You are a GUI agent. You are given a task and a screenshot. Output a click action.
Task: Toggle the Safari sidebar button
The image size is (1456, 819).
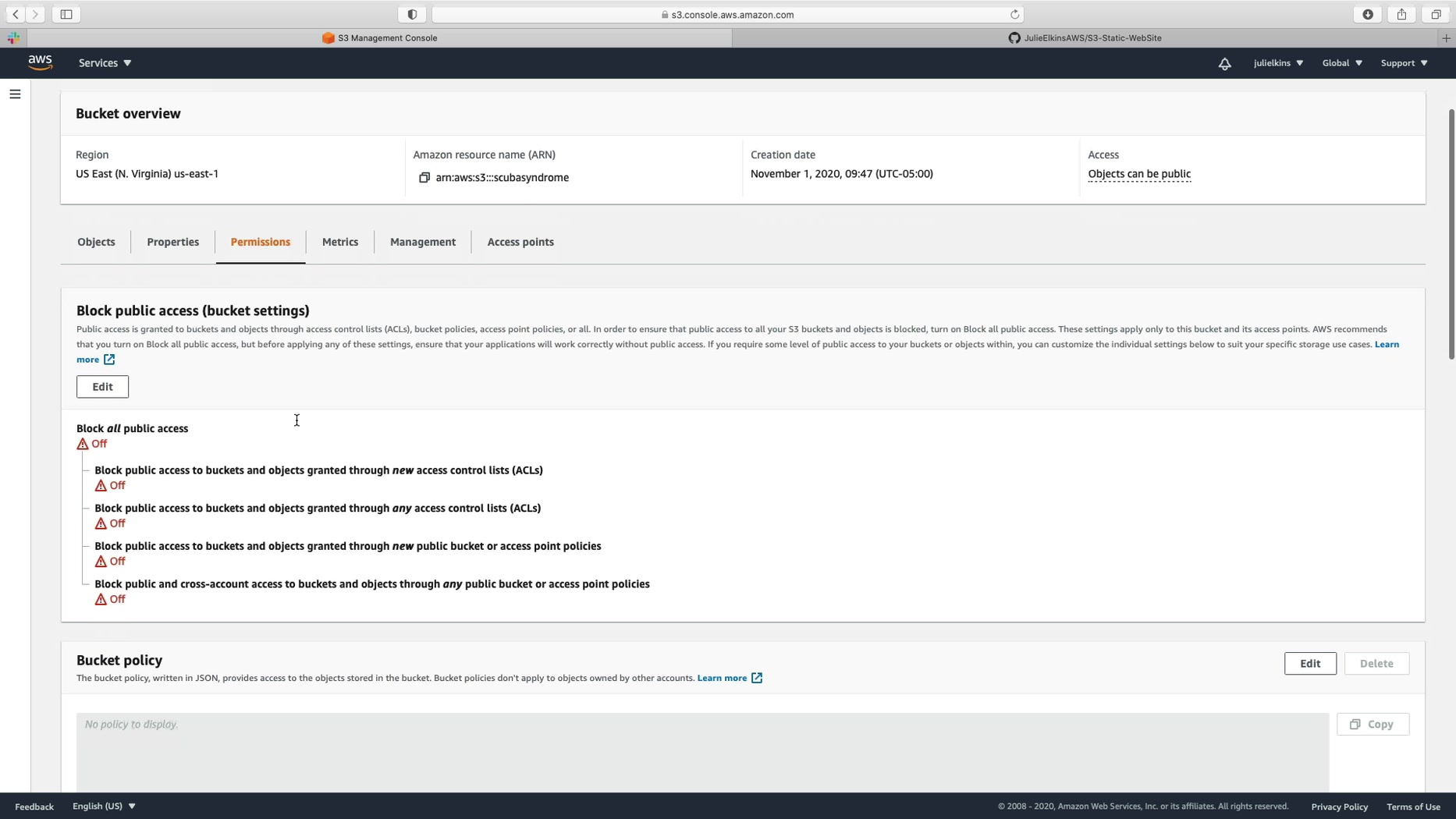coord(66,14)
